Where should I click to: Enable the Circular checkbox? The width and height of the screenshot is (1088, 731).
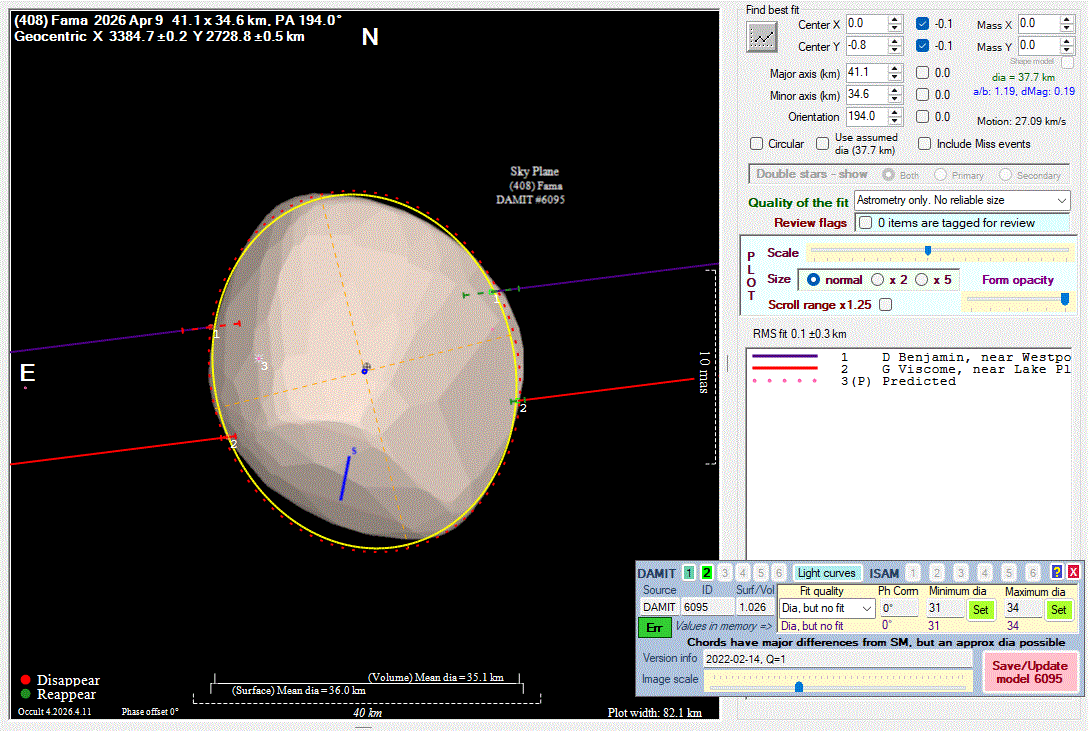(x=757, y=144)
